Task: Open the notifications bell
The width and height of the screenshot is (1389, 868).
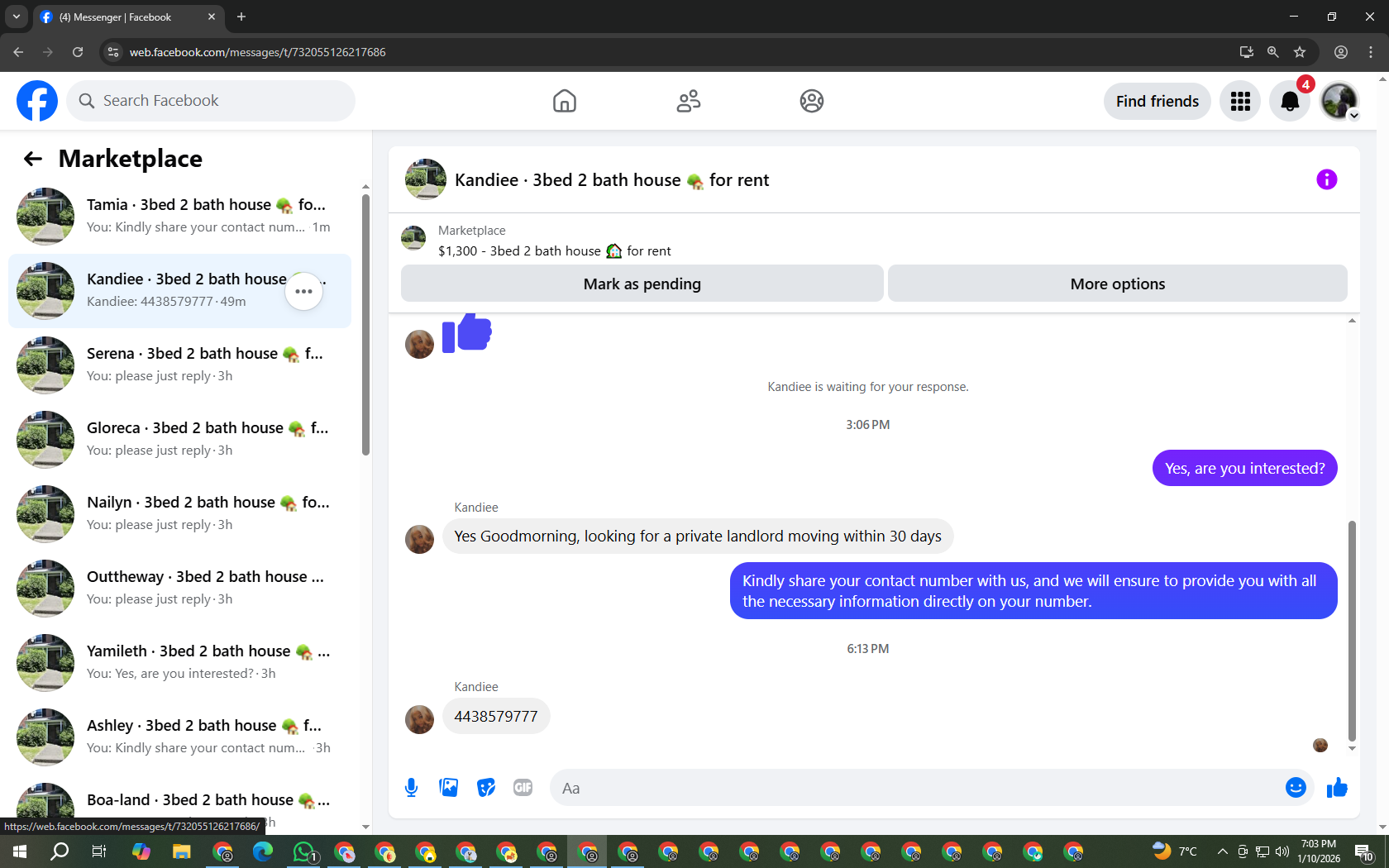Action: click(1290, 101)
